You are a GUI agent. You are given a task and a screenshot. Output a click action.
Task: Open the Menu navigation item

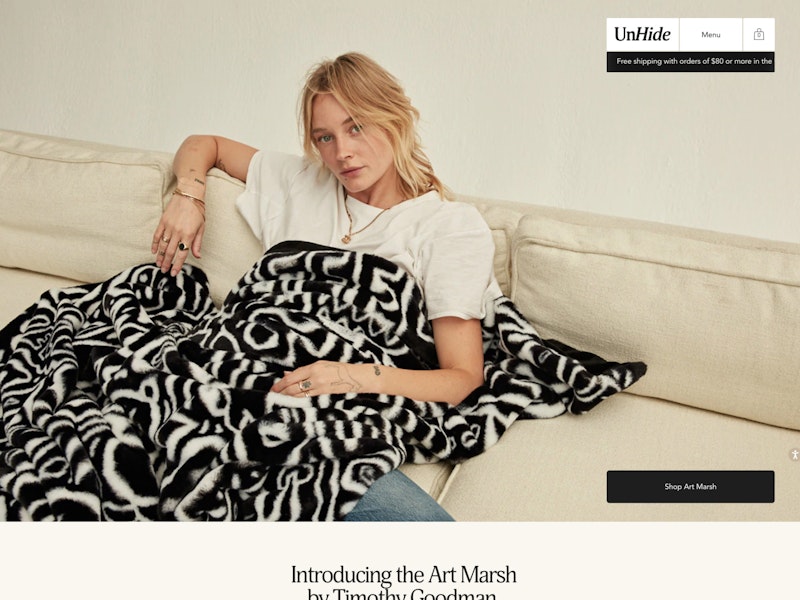click(x=711, y=35)
